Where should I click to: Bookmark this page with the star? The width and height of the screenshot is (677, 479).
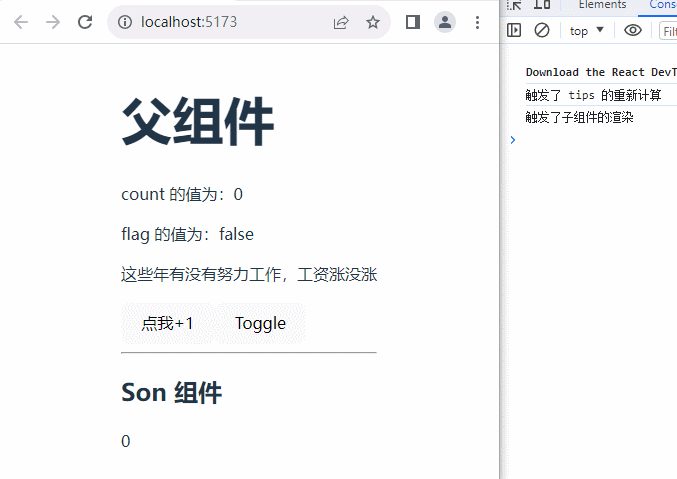tap(373, 22)
